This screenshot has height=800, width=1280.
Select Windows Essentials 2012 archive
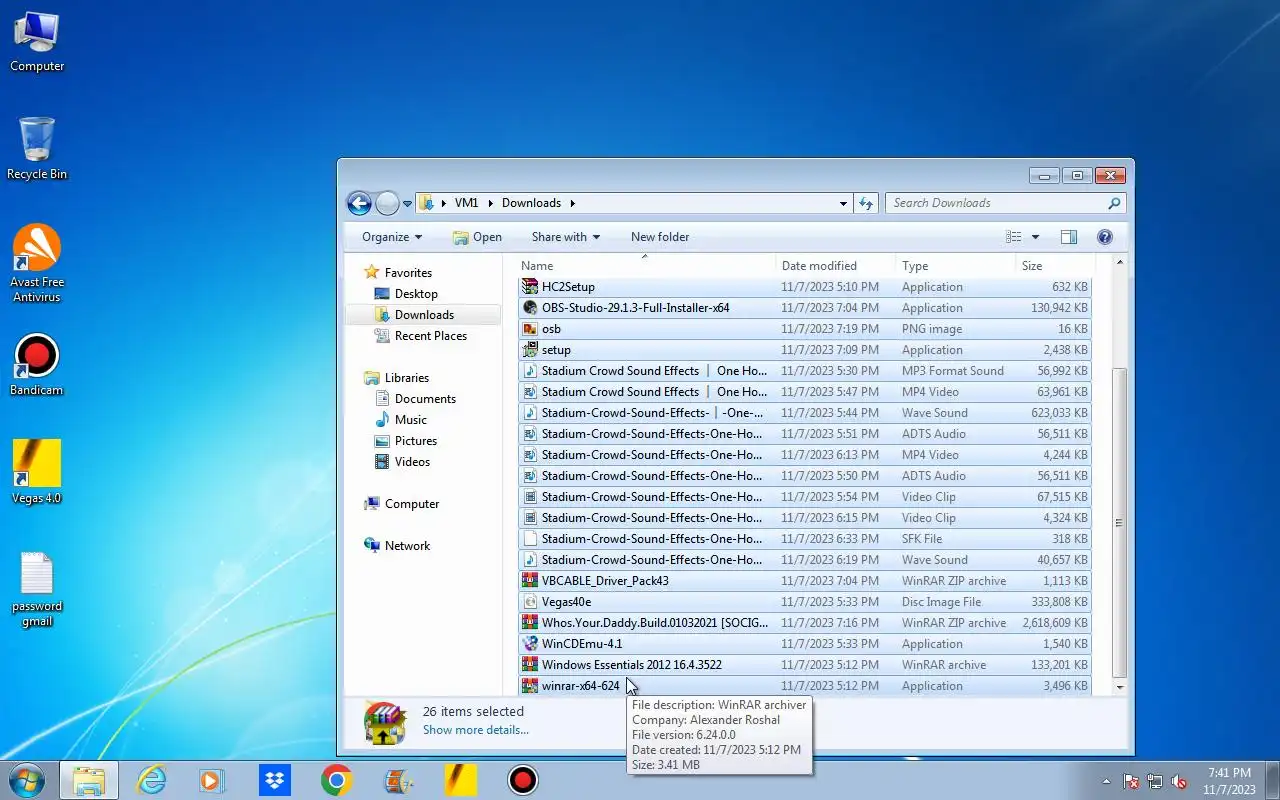tap(804, 665)
